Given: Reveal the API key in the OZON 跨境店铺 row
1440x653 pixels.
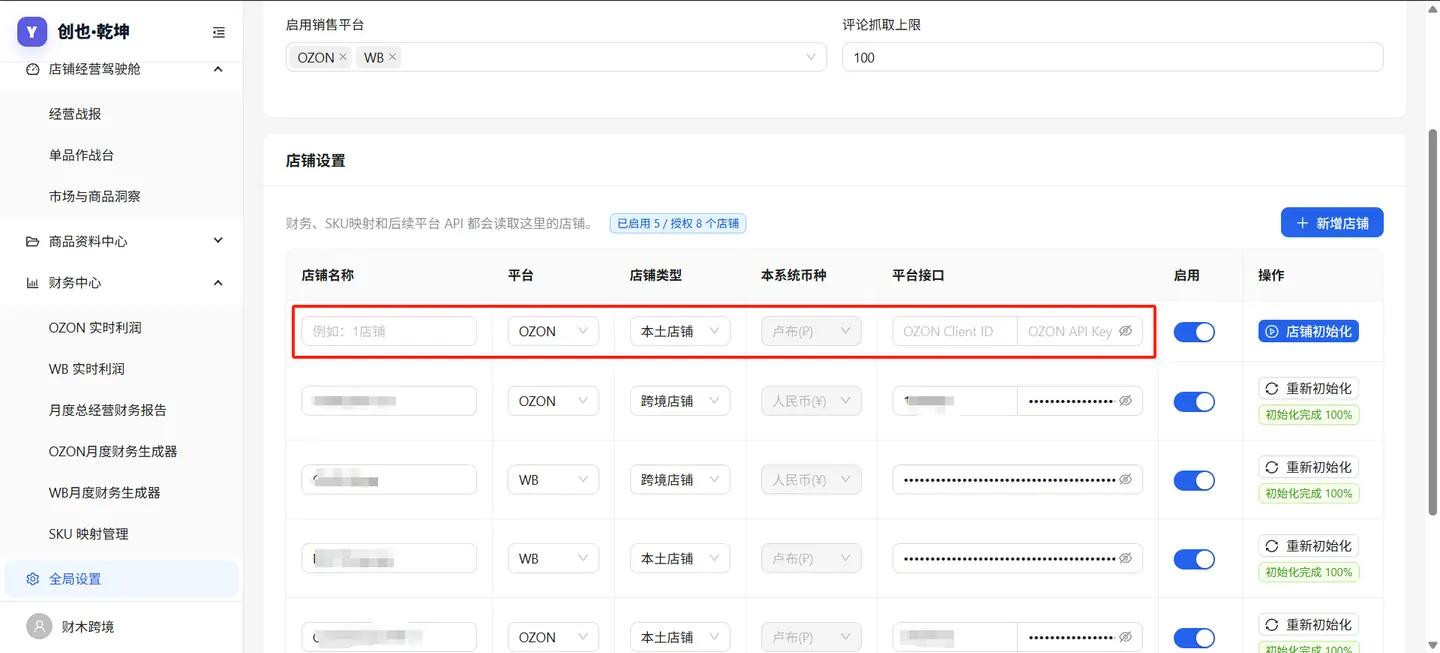Looking at the screenshot, I should [x=1125, y=401].
